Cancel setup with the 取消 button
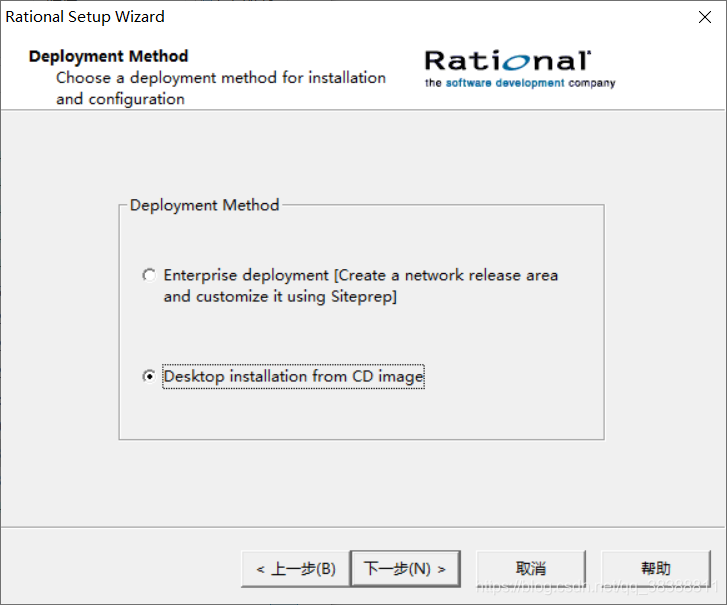This screenshot has height=605, width=727. [531, 569]
